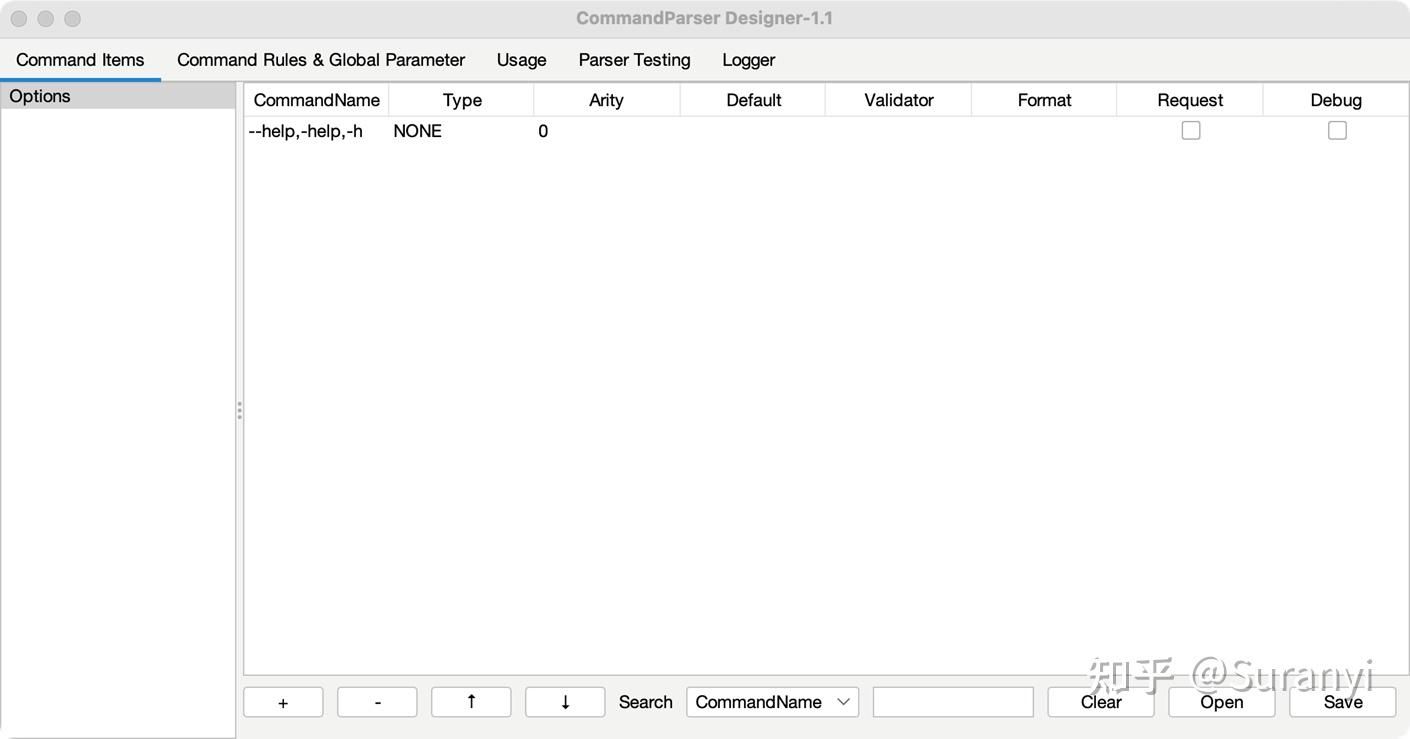Click the Open button to load a file

(1221, 701)
